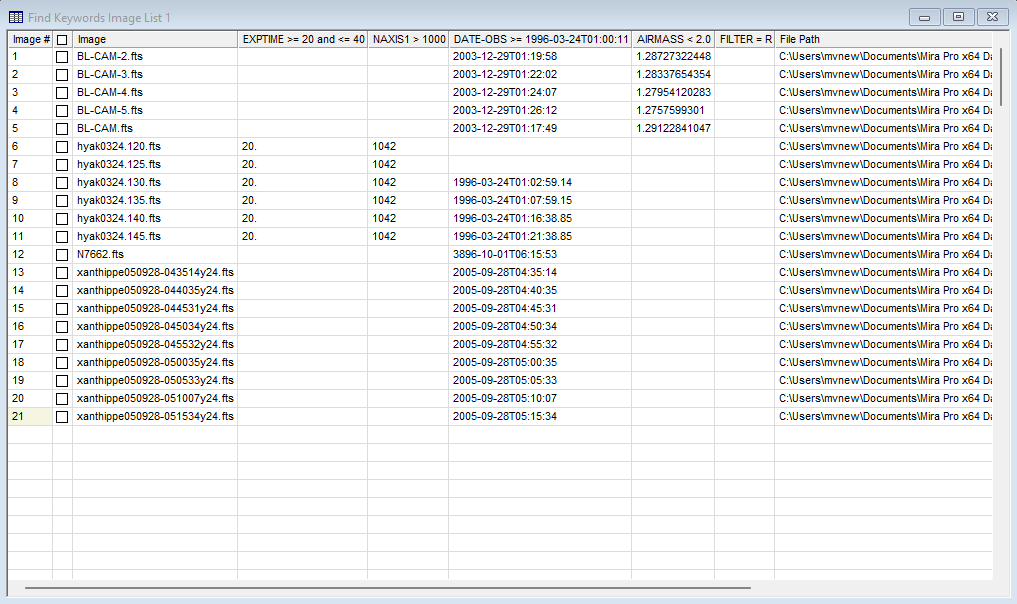Viewport: 1017px width, 604px height.
Task: Select the BL-CAM.fts file name cell
Action: pyautogui.click(x=155, y=129)
